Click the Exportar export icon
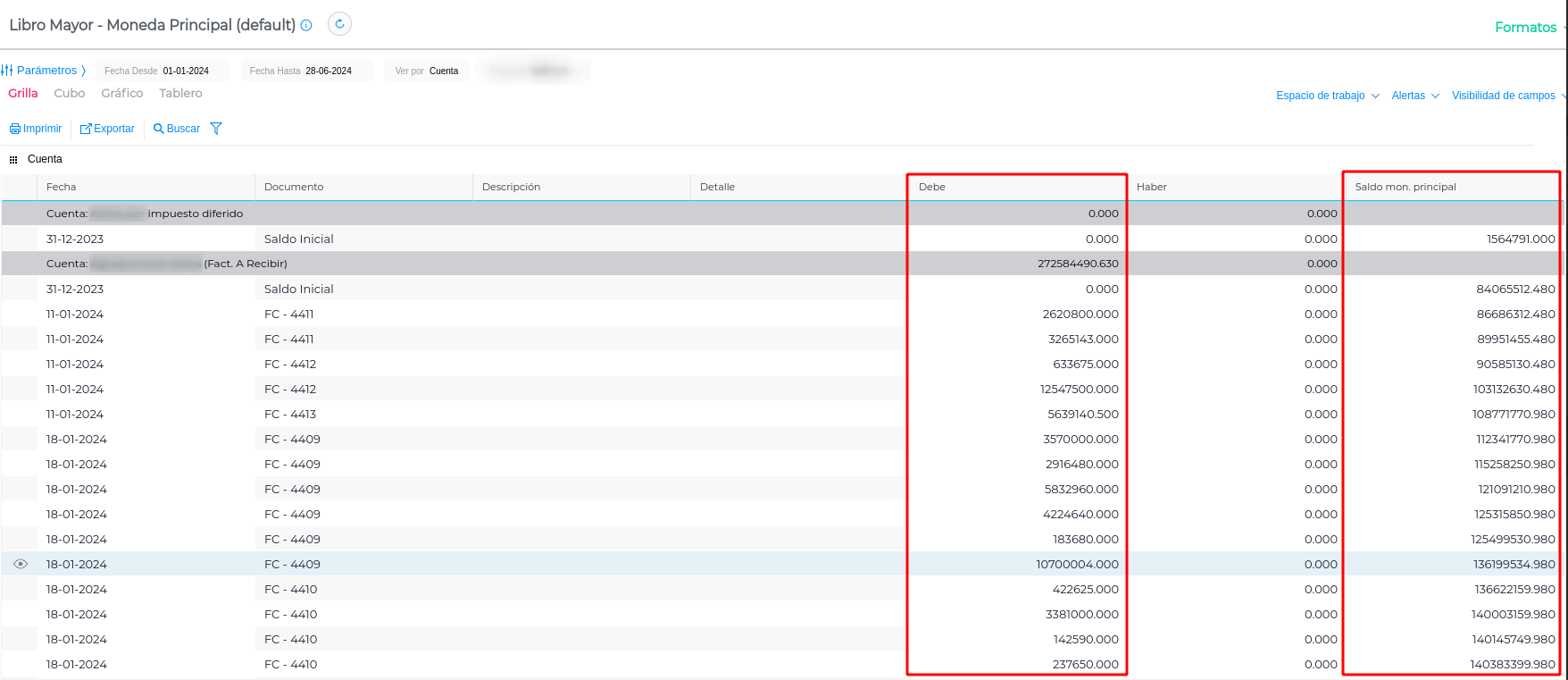This screenshot has width=1568, height=680. click(86, 129)
